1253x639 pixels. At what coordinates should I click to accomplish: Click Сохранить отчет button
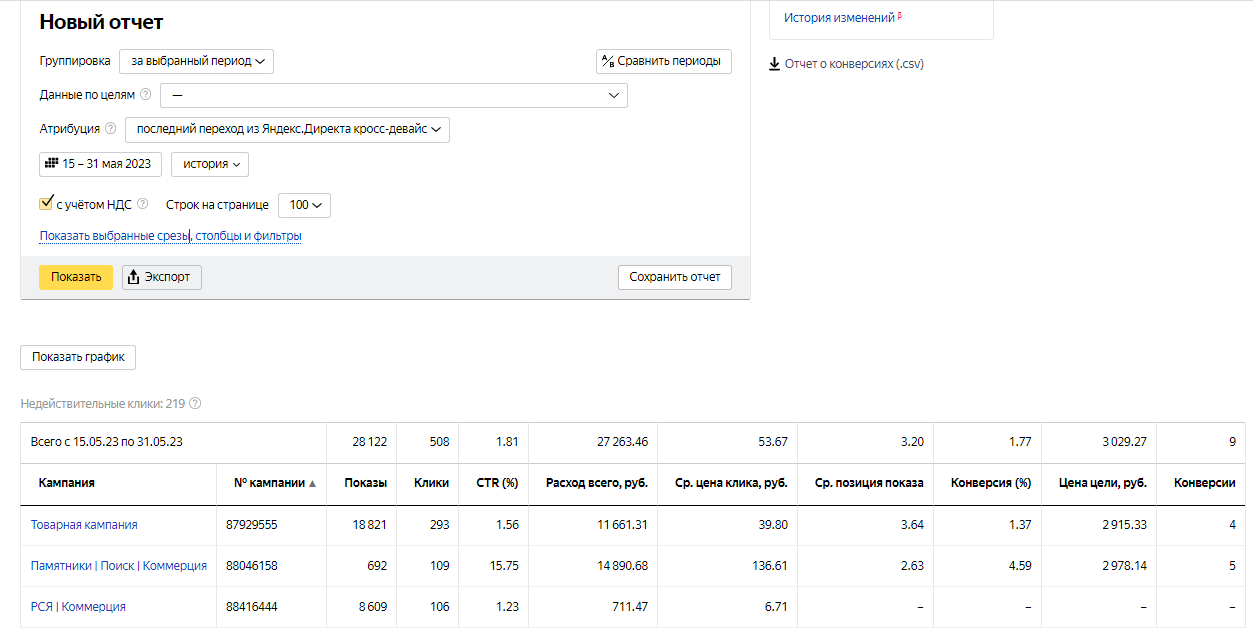[x=675, y=277]
